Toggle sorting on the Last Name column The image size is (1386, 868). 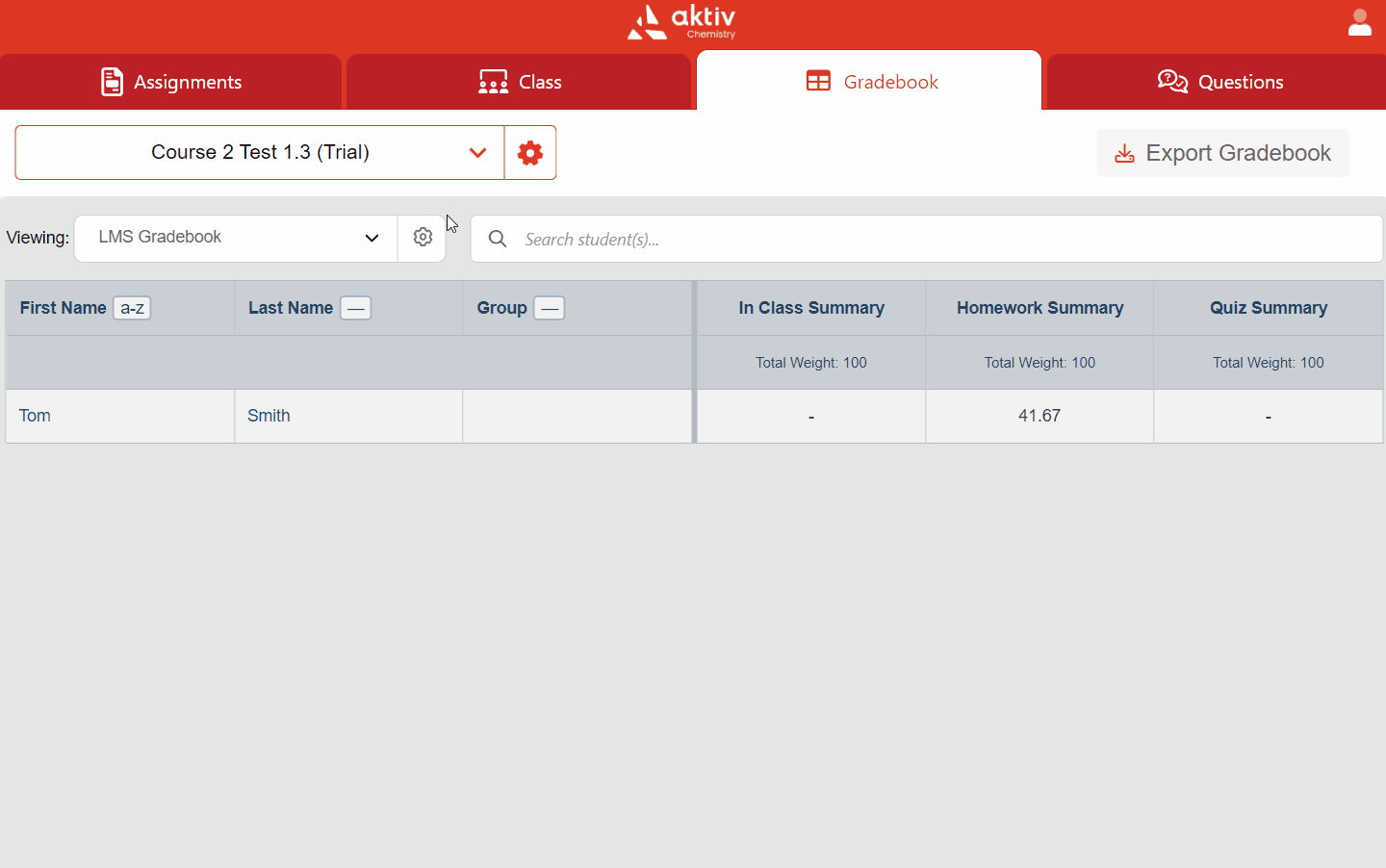tap(355, 308)
